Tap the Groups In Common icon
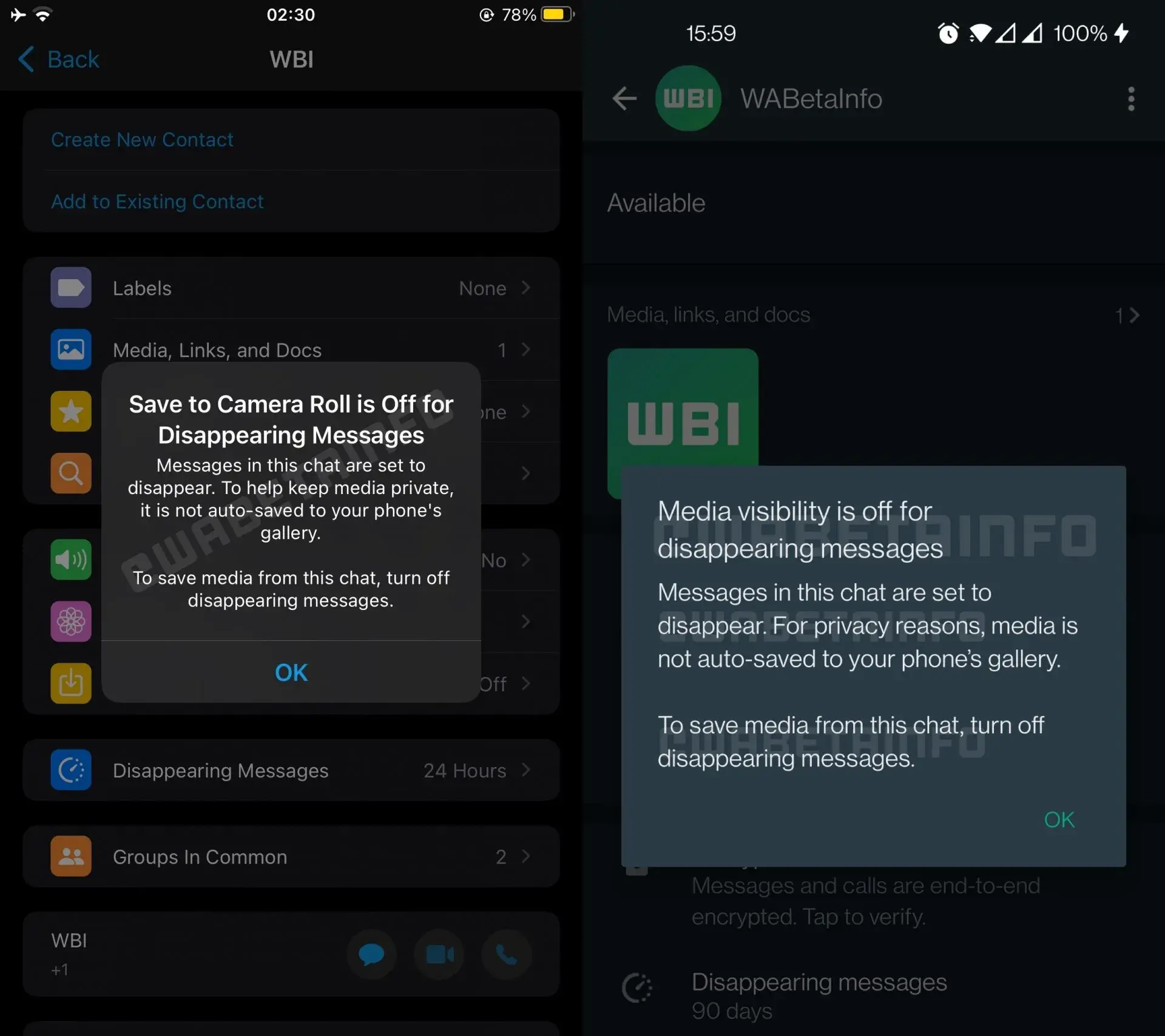Viewport: 1165px width, 1036px height. click(x=72, y=856)
